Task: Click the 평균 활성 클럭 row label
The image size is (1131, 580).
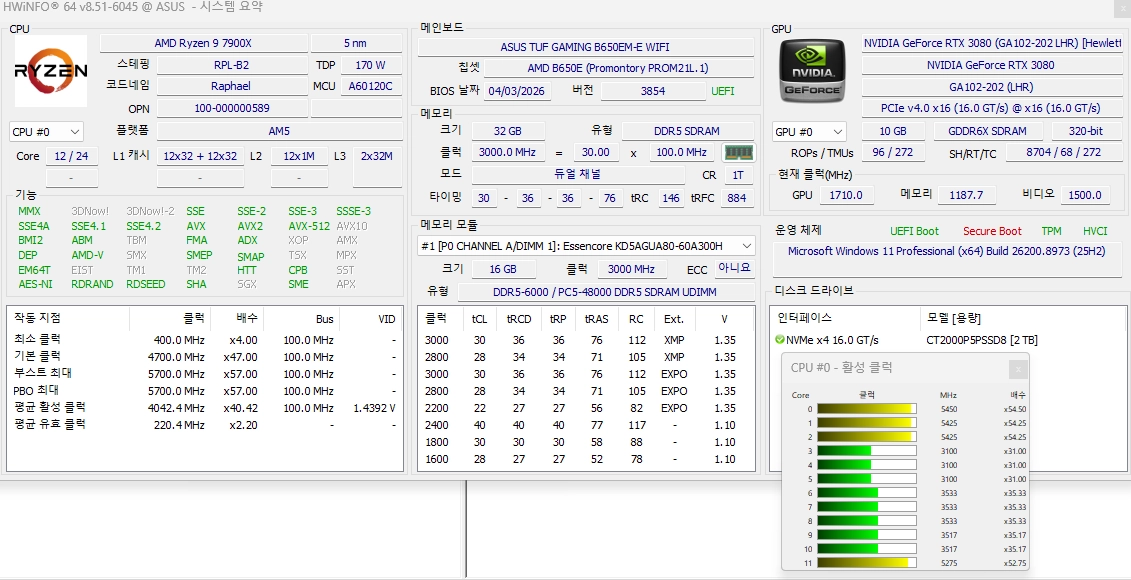Action: pyautogui.click(x=49, y=408)
